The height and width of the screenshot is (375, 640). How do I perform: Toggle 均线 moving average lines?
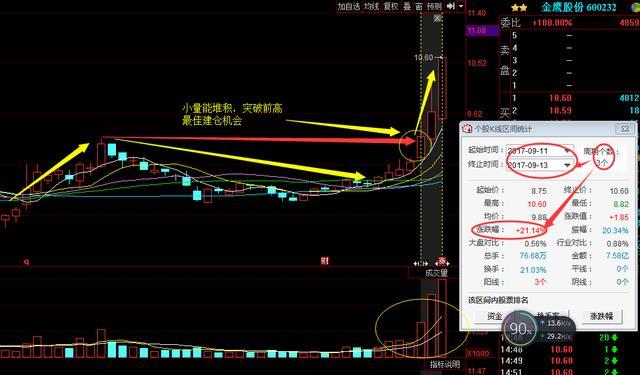(371, 6)
